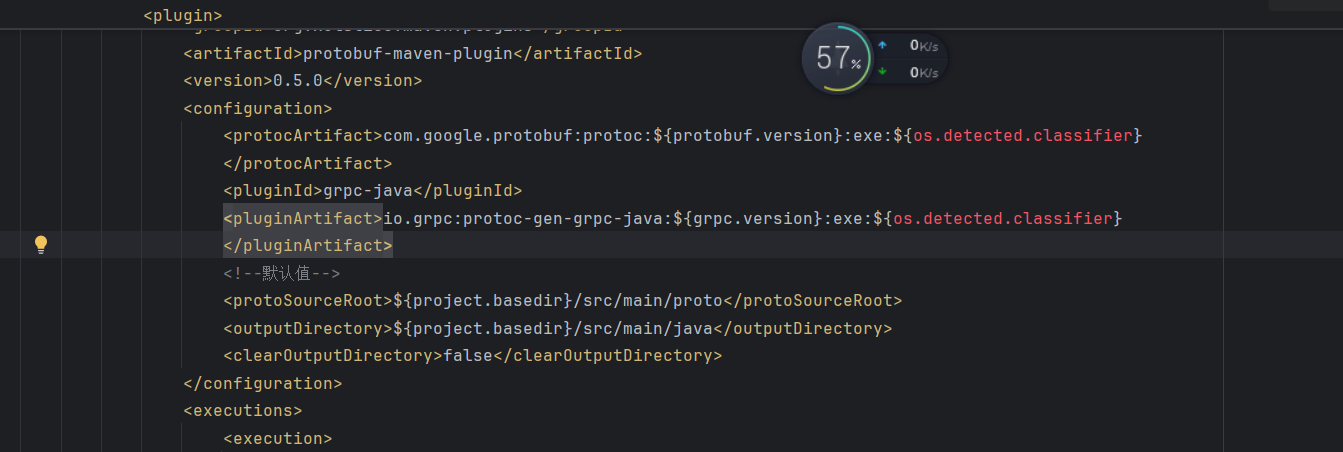Click os.detected.classifier in the protocArtifact line
The height and width of the screenshot is (452, 1343).
[x=1022, y=135]
